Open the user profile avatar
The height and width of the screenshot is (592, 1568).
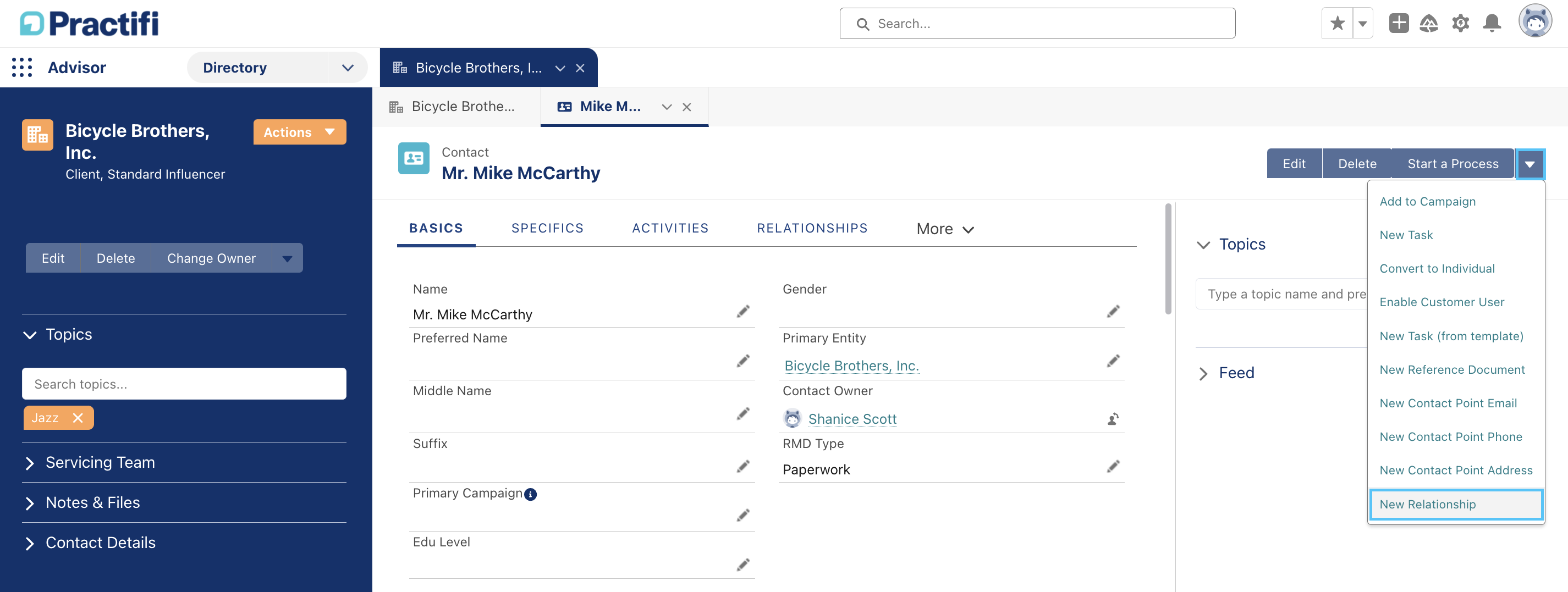click(x=1535, y=22)
